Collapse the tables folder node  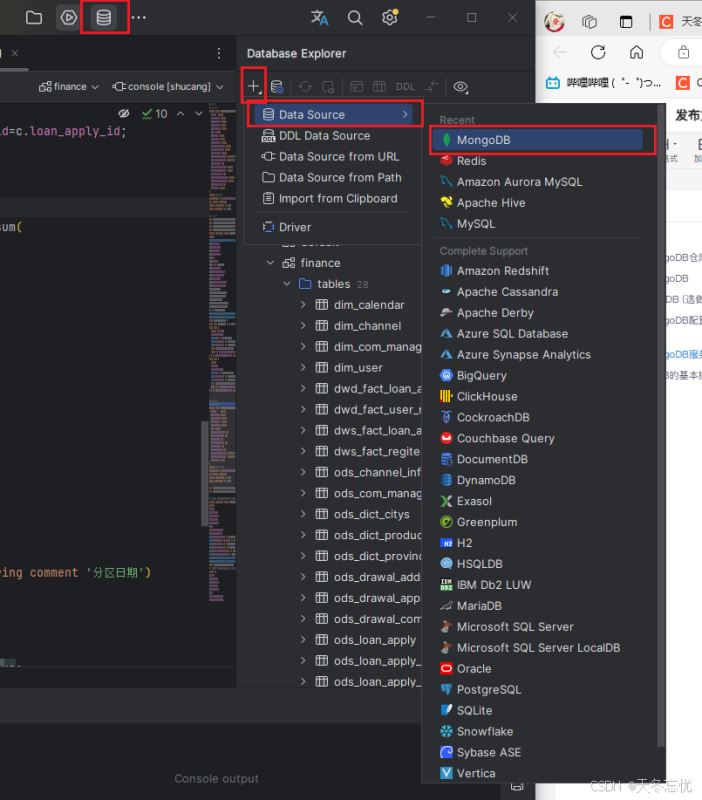[287, 284]
